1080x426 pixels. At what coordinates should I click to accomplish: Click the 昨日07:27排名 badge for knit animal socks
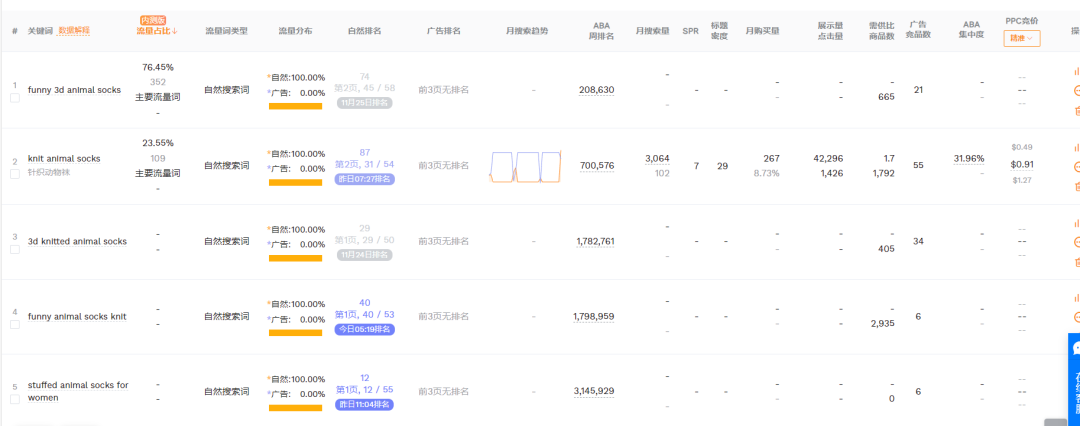(x=364, y=179)
